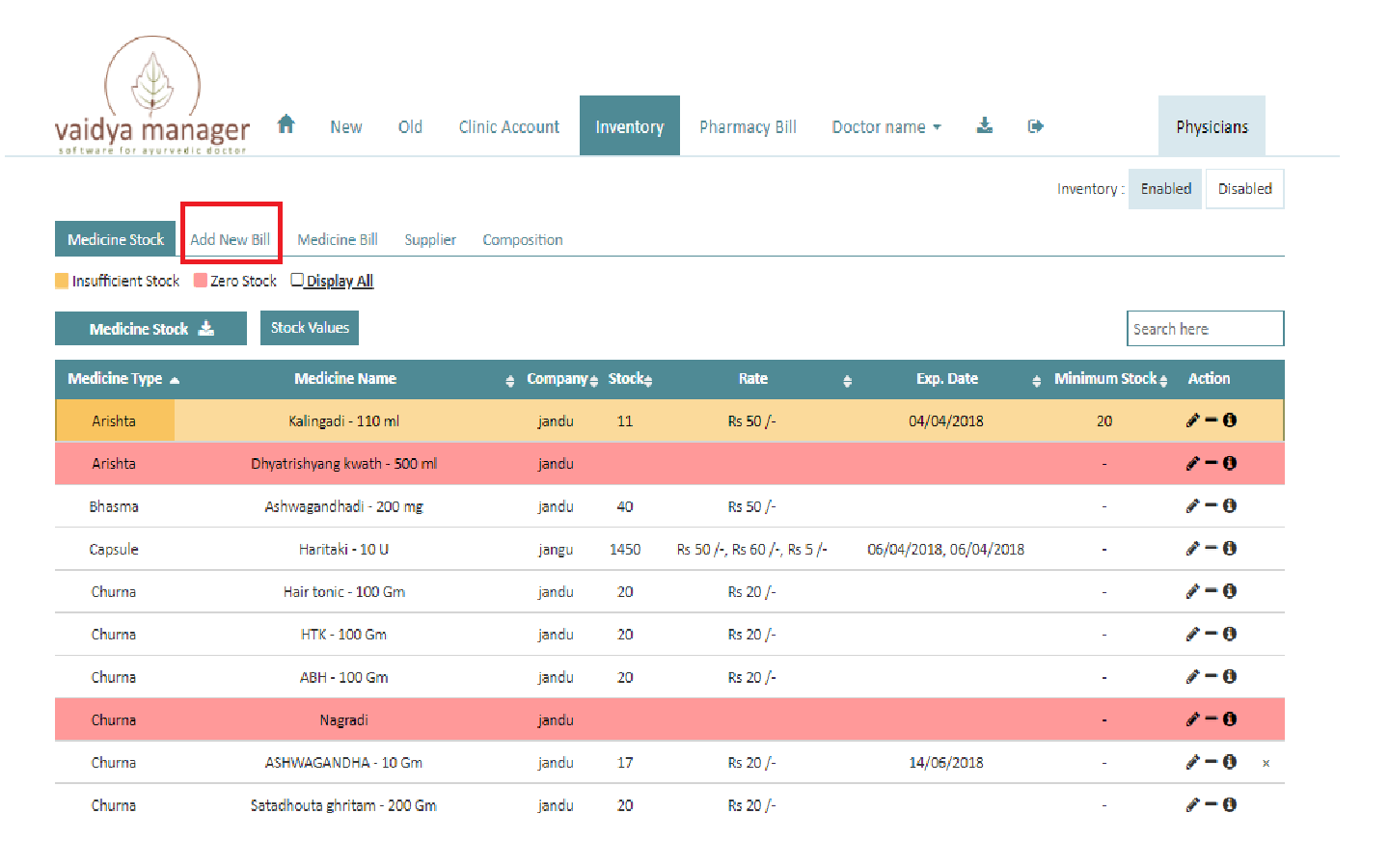Click minus icon for HTK - 100 Gm
The width and height of the screenshot is (1389, 868).
coord(1212,634)
